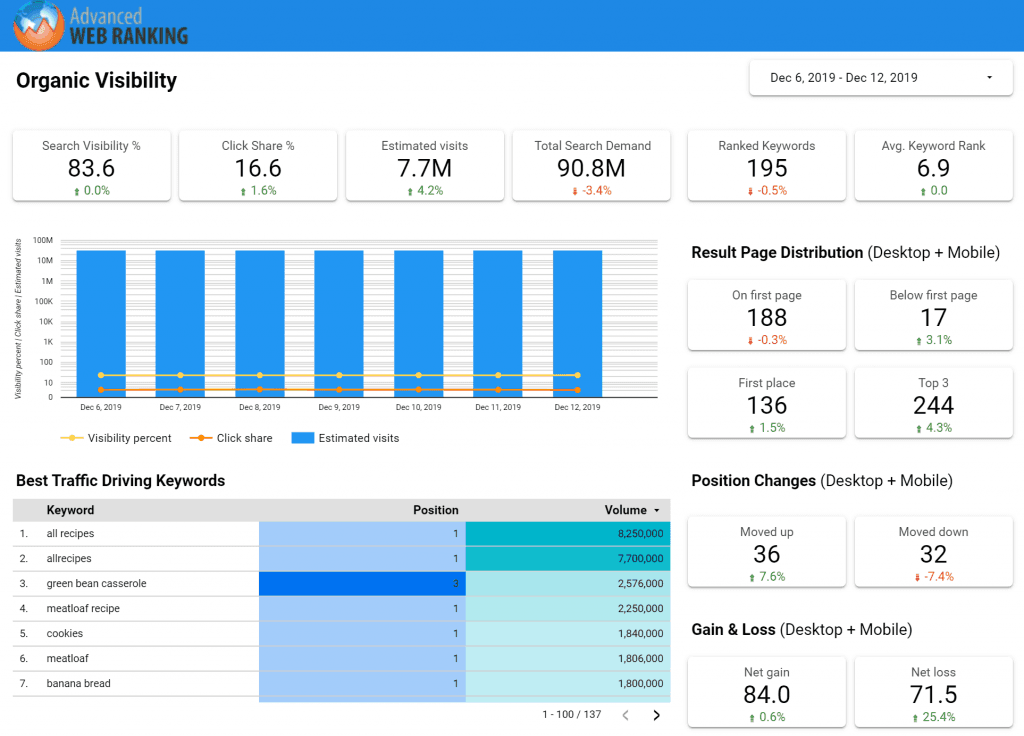Click the Advanced Web Ranking logo
Viewport: 1024px width, 736px height.
click(101, 26)
